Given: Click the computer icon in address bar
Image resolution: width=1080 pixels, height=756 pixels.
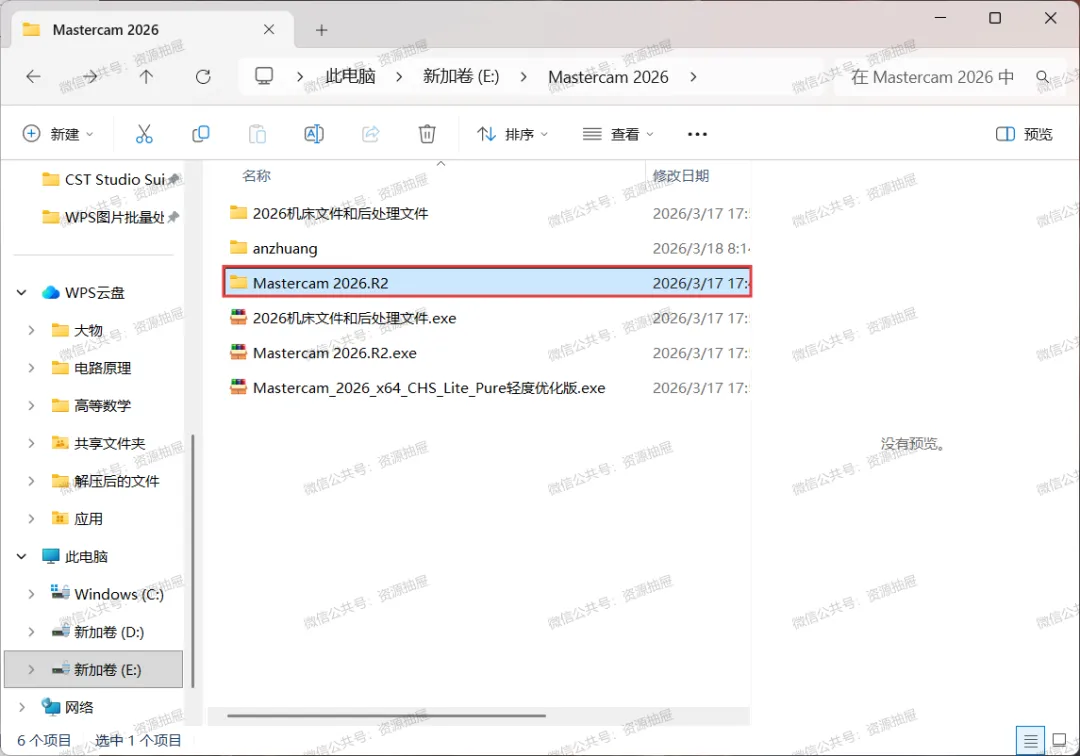Looking at the screenshot, I should (x=264, y=76).
